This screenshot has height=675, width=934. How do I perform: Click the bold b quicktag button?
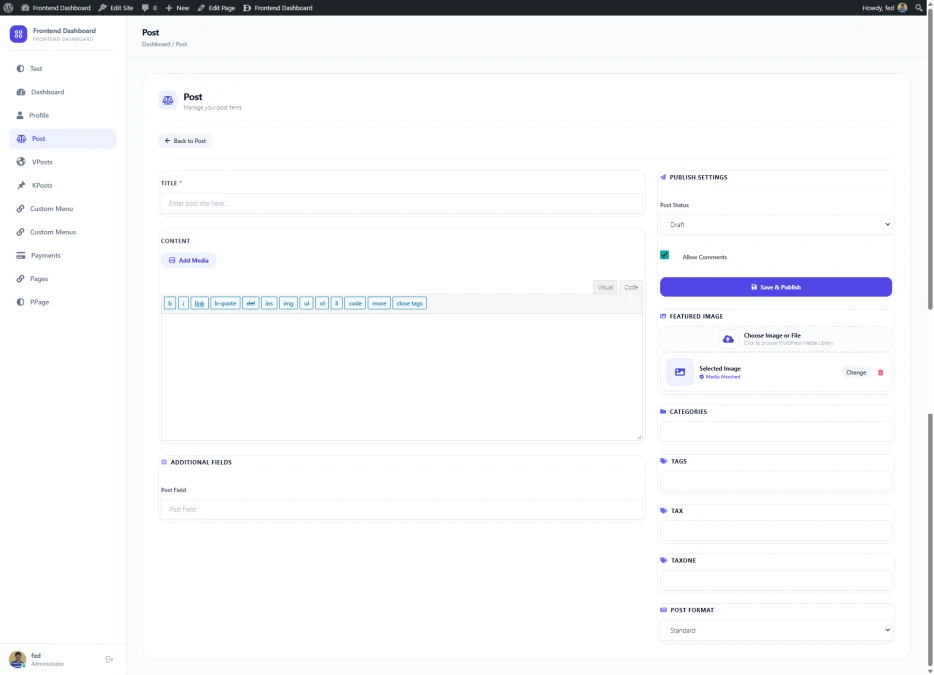(170, 303)
